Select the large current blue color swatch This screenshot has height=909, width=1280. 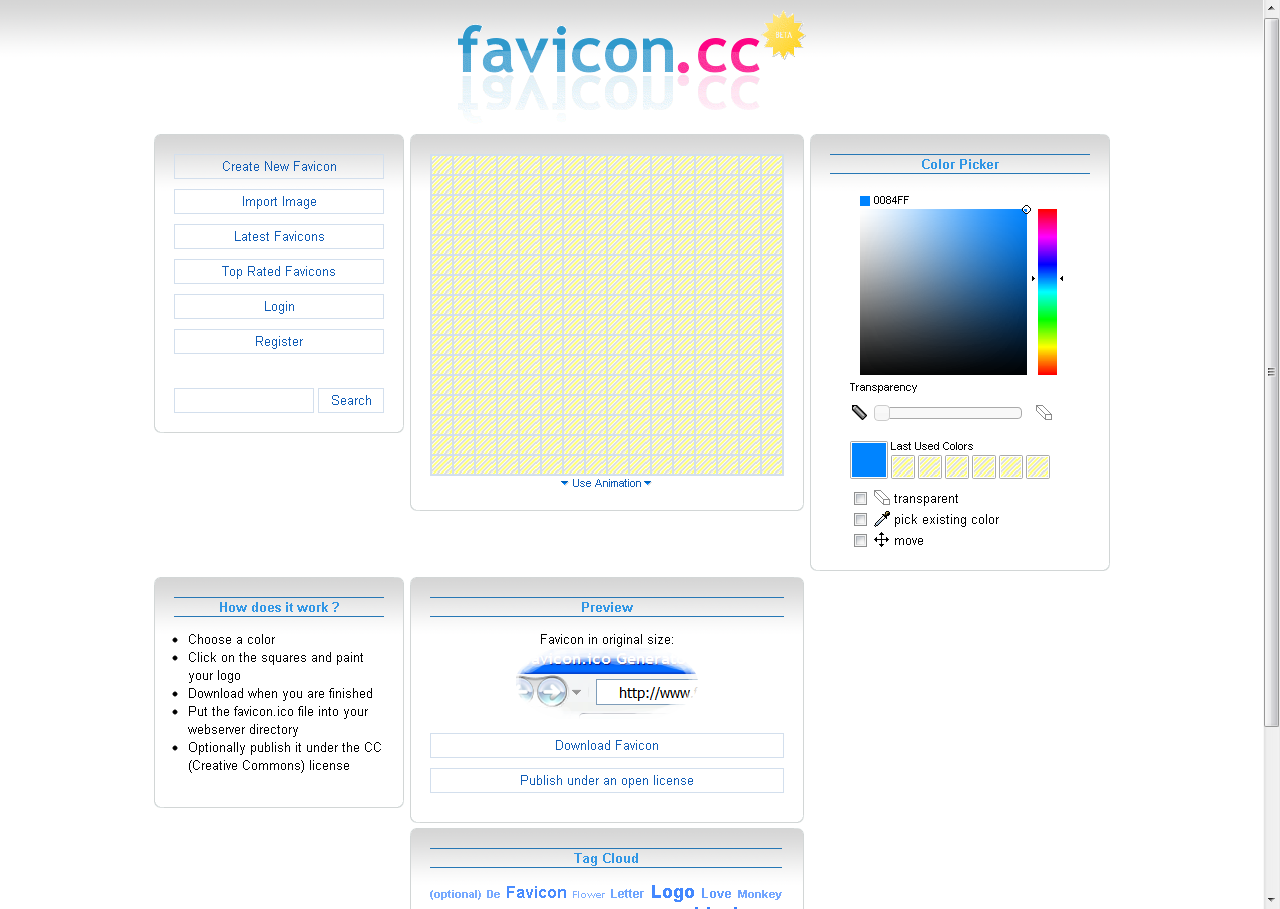(869, 460)
